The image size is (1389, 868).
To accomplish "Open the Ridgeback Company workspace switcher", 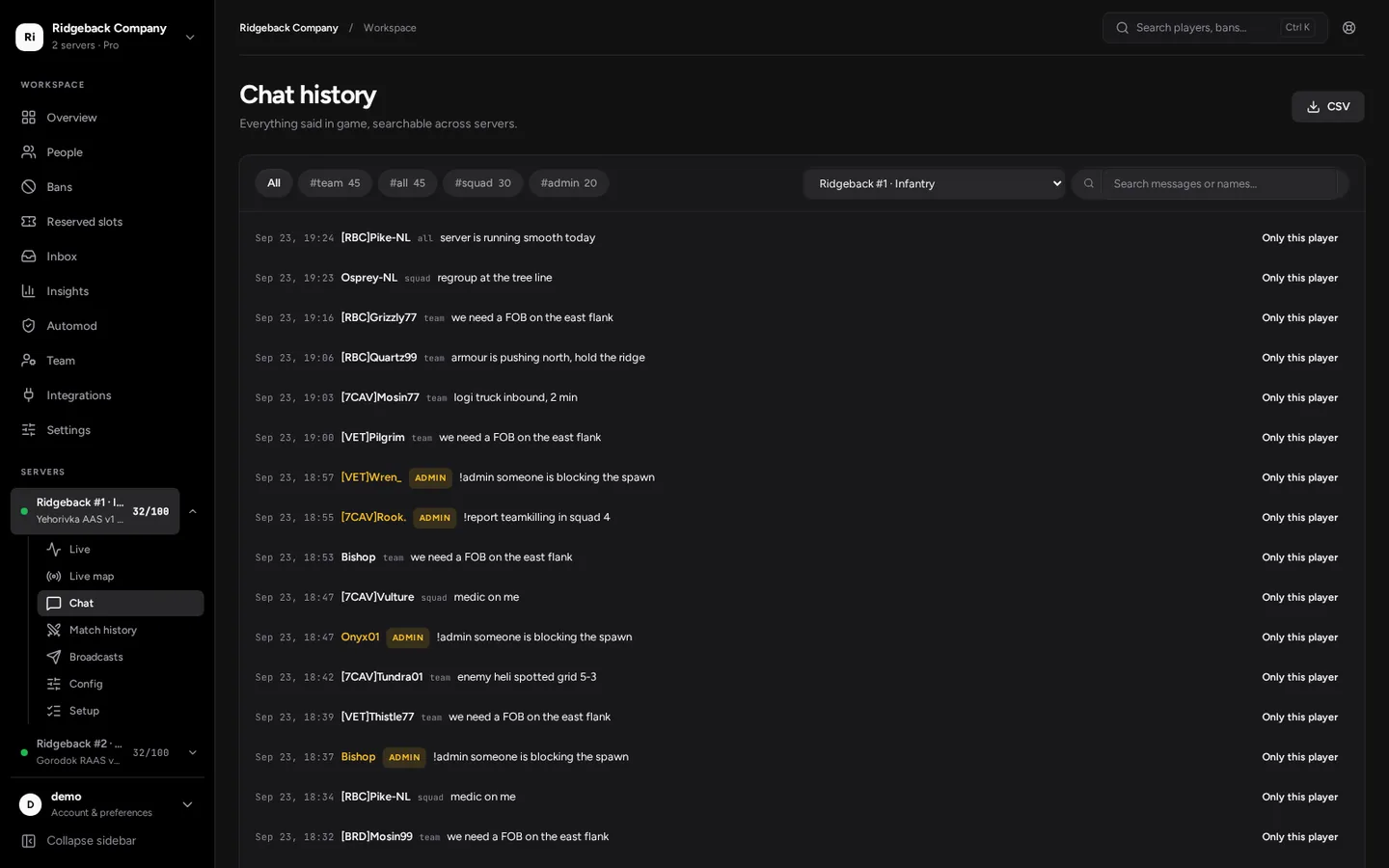I will [107, 37].
